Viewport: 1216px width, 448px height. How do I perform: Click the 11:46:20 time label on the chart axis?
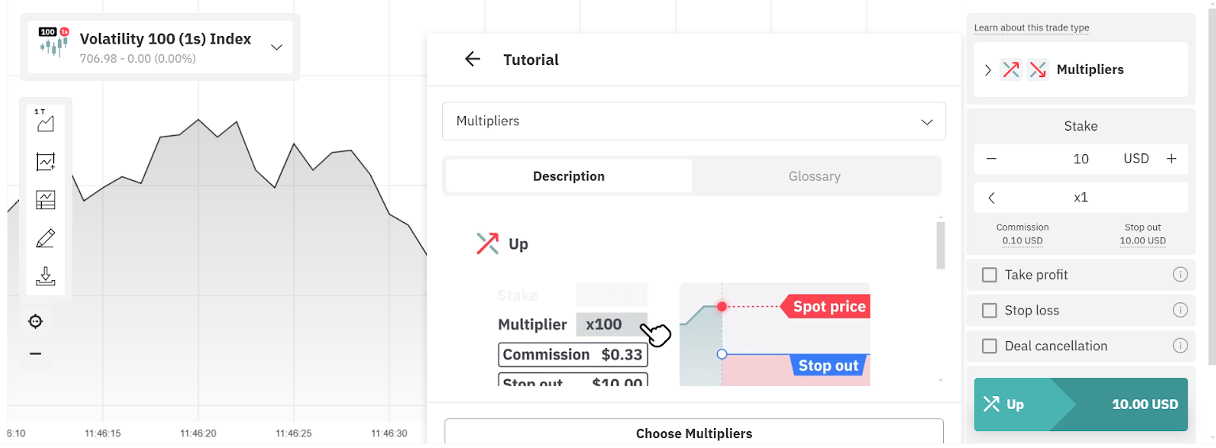(197, 433)
